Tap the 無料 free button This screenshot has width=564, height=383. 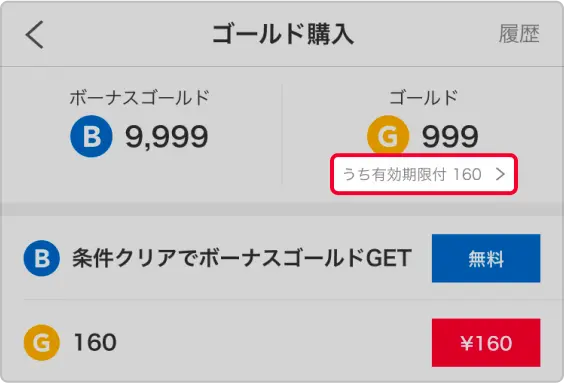click(486, 259)
